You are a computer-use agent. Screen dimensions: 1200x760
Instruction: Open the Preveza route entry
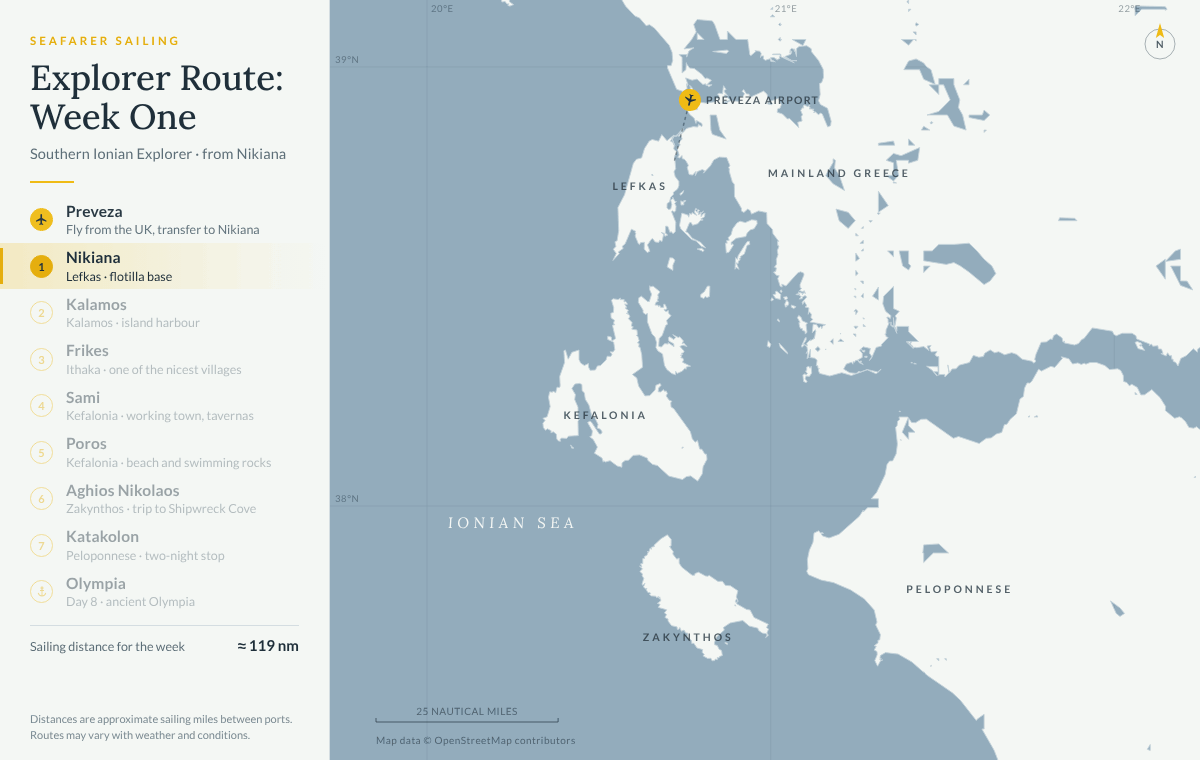pos(164,220)
